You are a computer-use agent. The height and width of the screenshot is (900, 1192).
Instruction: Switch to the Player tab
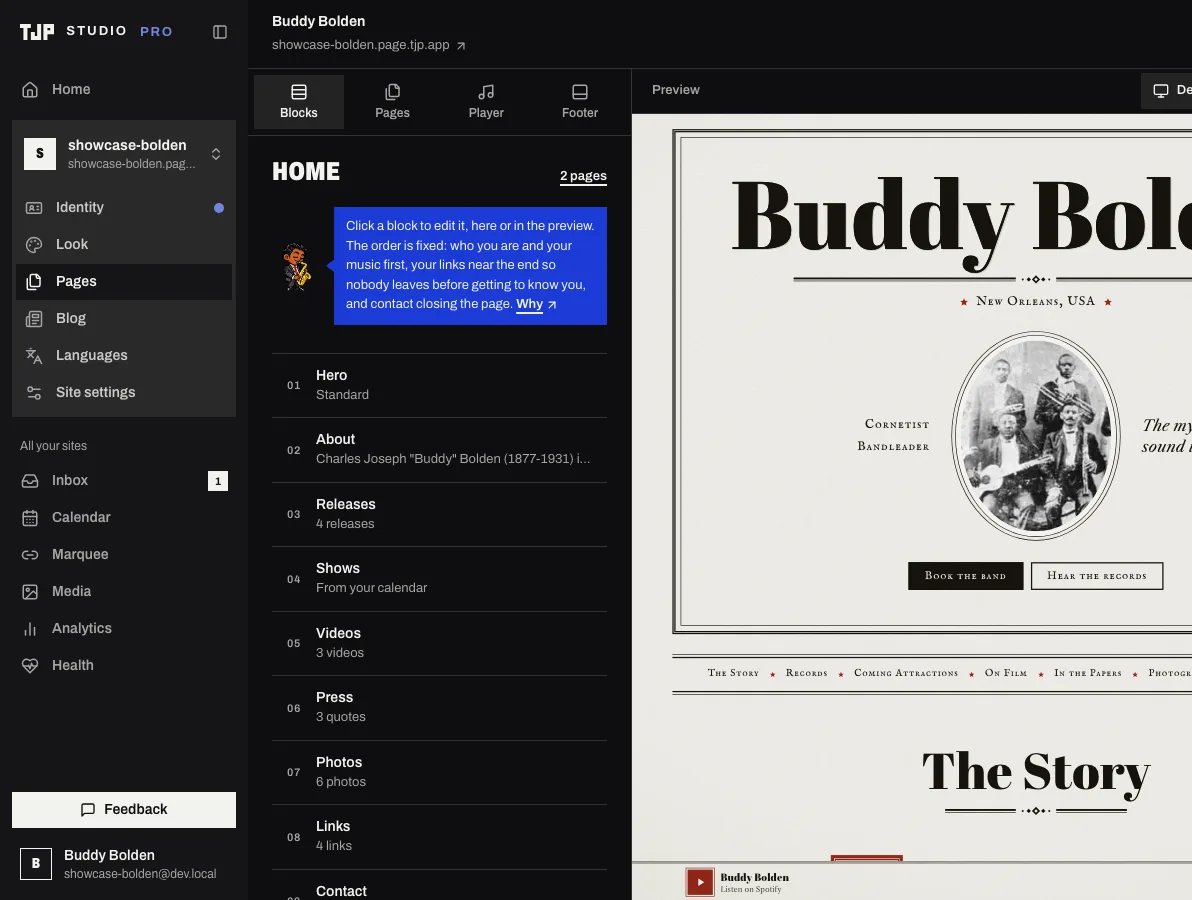pos(486,102)
